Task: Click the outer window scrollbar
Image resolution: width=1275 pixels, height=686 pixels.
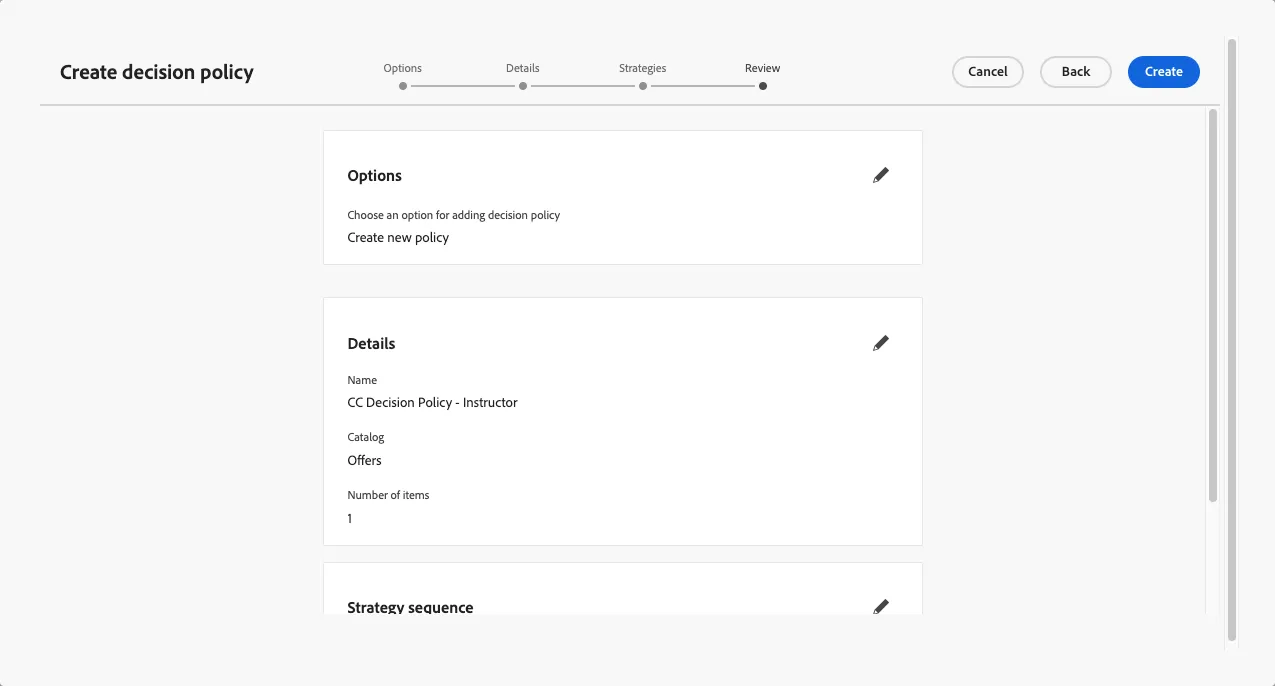Action: tap(1232, 340)
